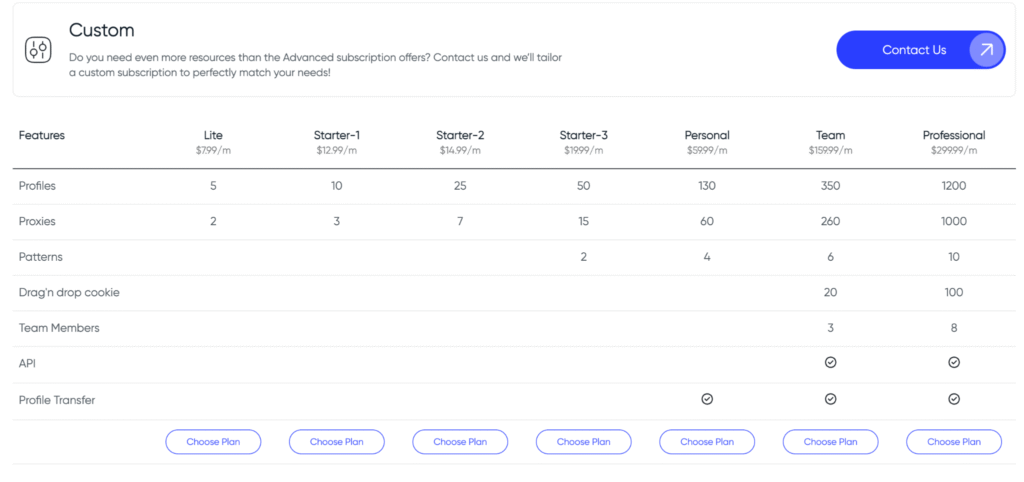Click Profile Transfer checkmark under Professional
This screenshot has width=1024, height=482.
tap(953, 399)
